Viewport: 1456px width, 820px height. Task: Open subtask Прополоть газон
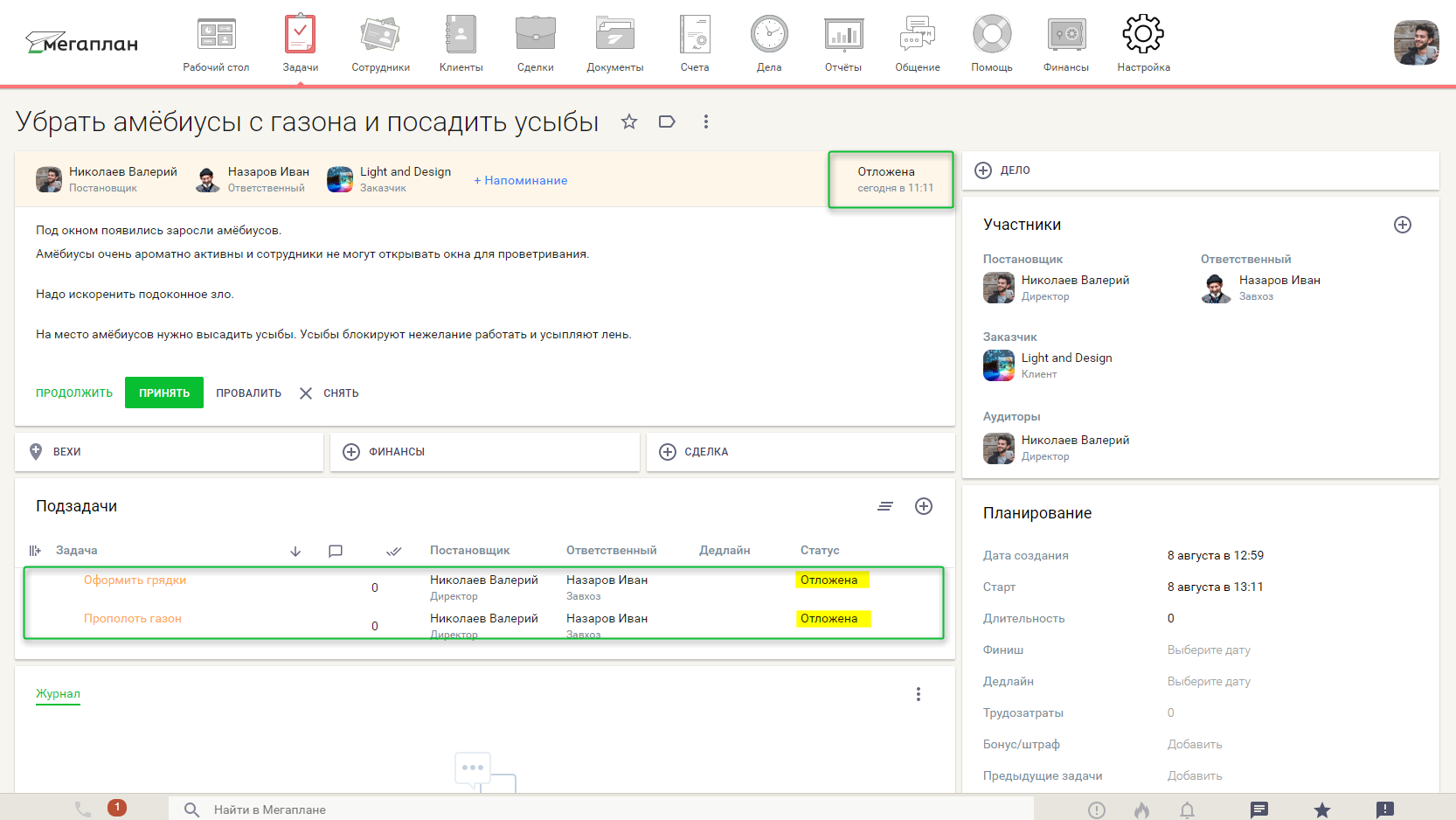(133, 618)
